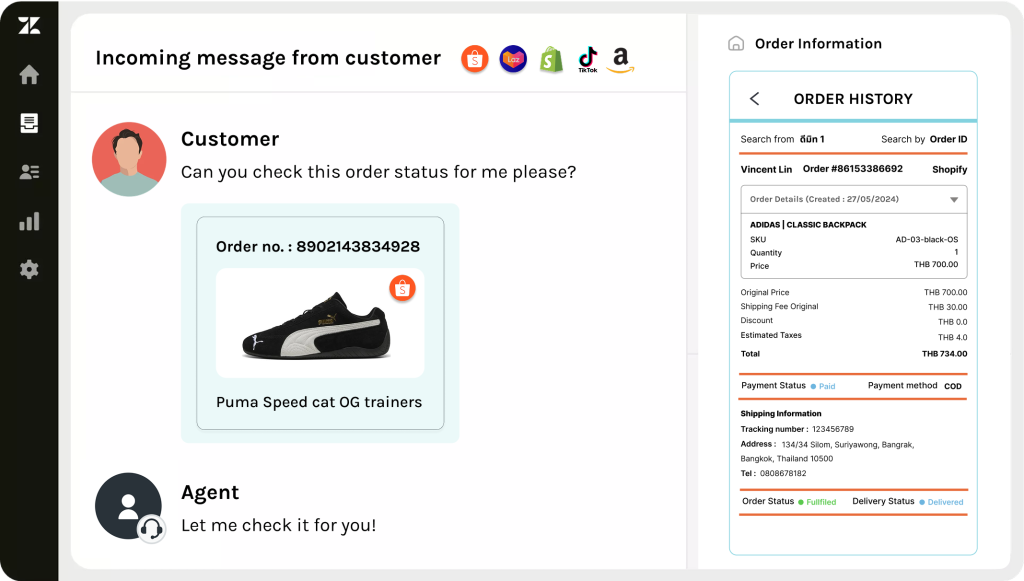
Task: Click tracking number 123456789
Action: tap(833, 429)
